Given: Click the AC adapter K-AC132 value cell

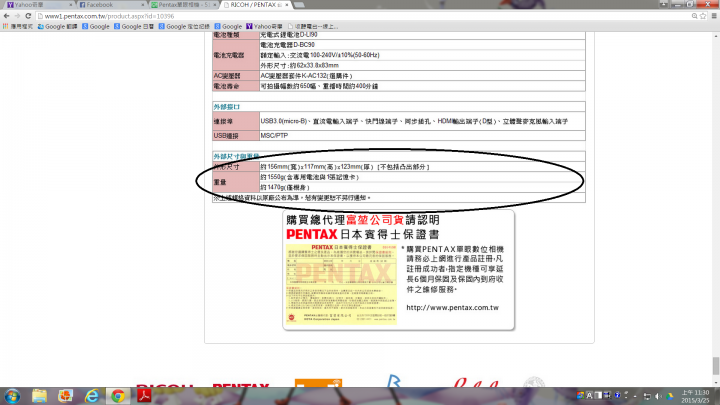Looking at the screenshot, I should click(x=422, y=76).
